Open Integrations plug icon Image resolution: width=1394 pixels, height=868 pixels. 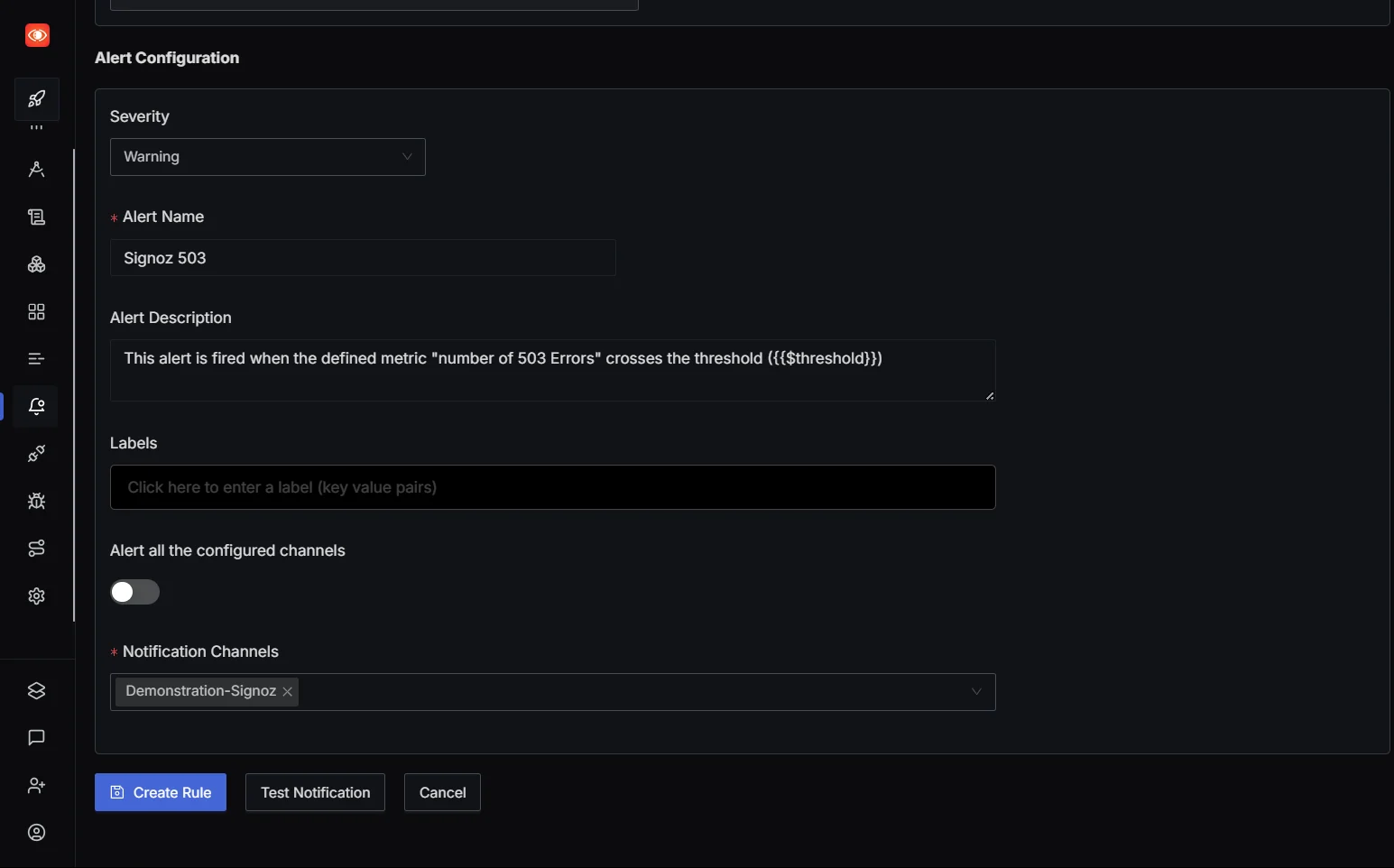pos(37,454)
